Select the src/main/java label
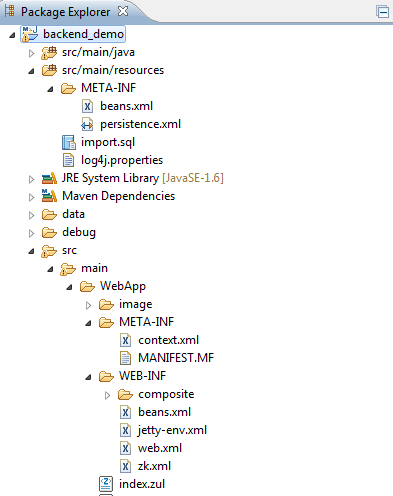 (98, 52)
